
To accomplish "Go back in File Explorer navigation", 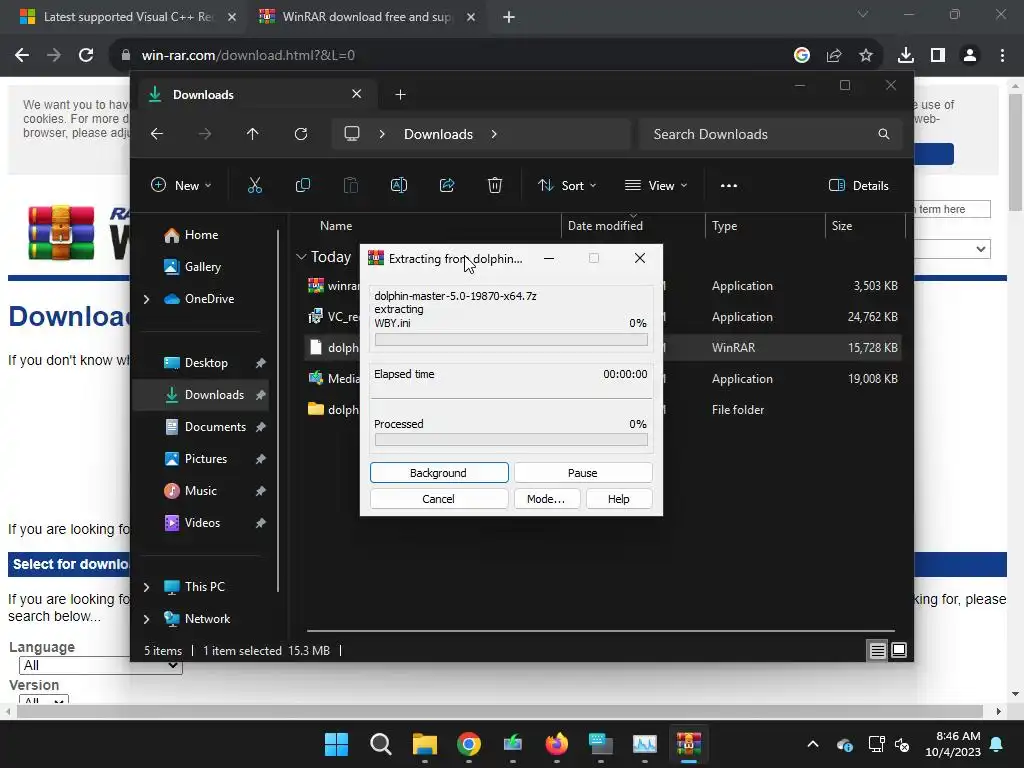I will (x=157, y=134).
